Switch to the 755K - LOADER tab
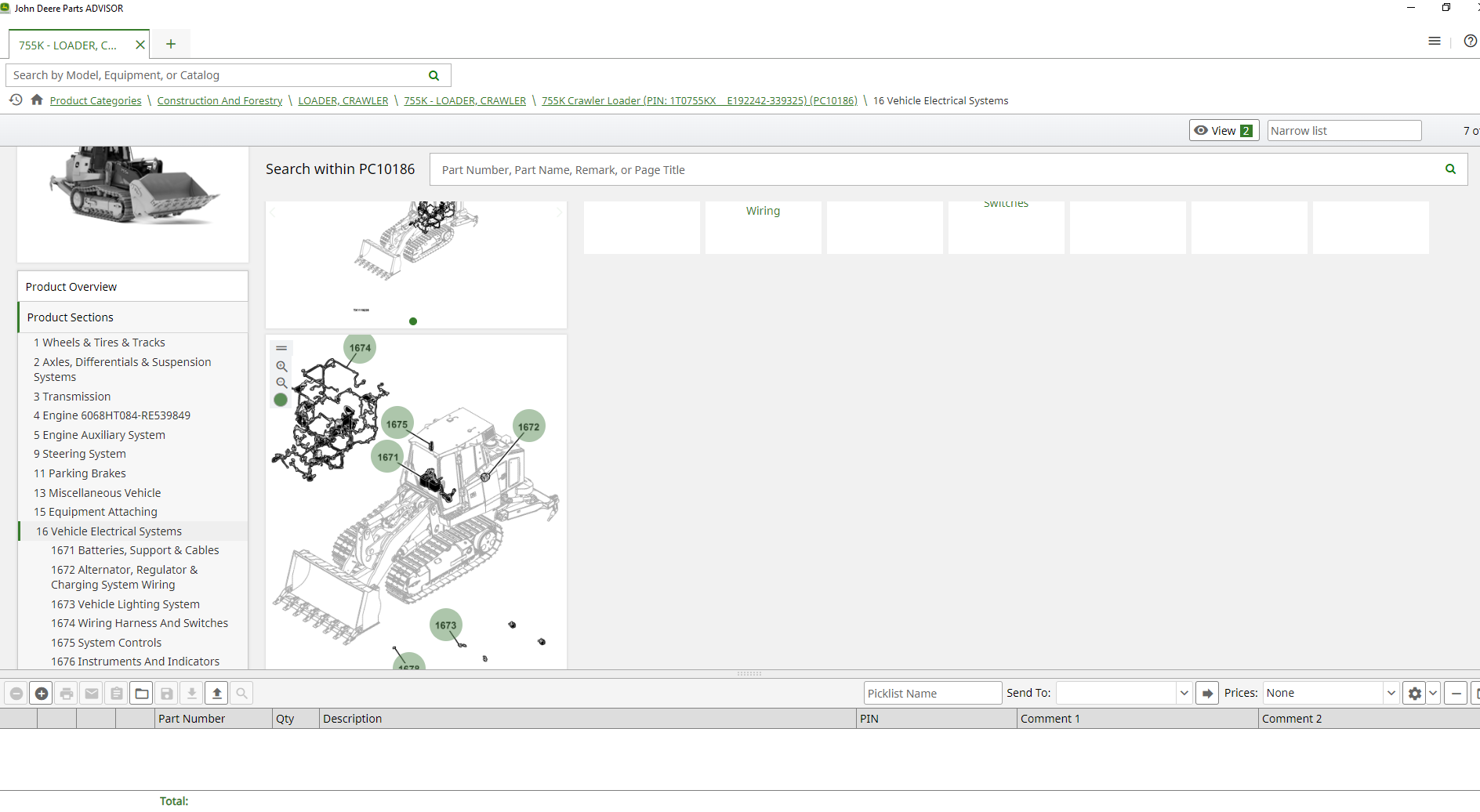 [x=68, y=45]
